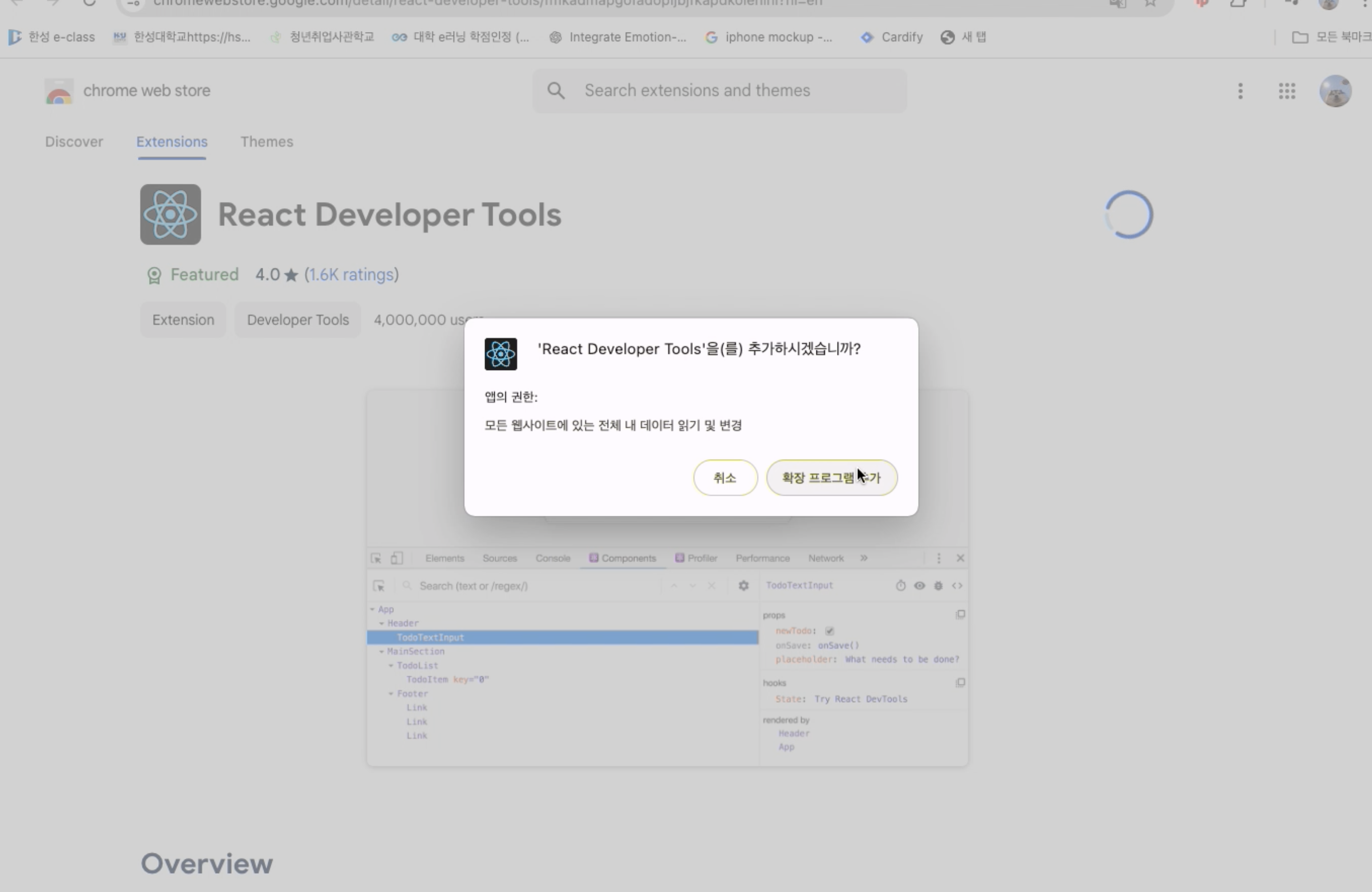Open the 1.6K ratings link

[351, 274]
